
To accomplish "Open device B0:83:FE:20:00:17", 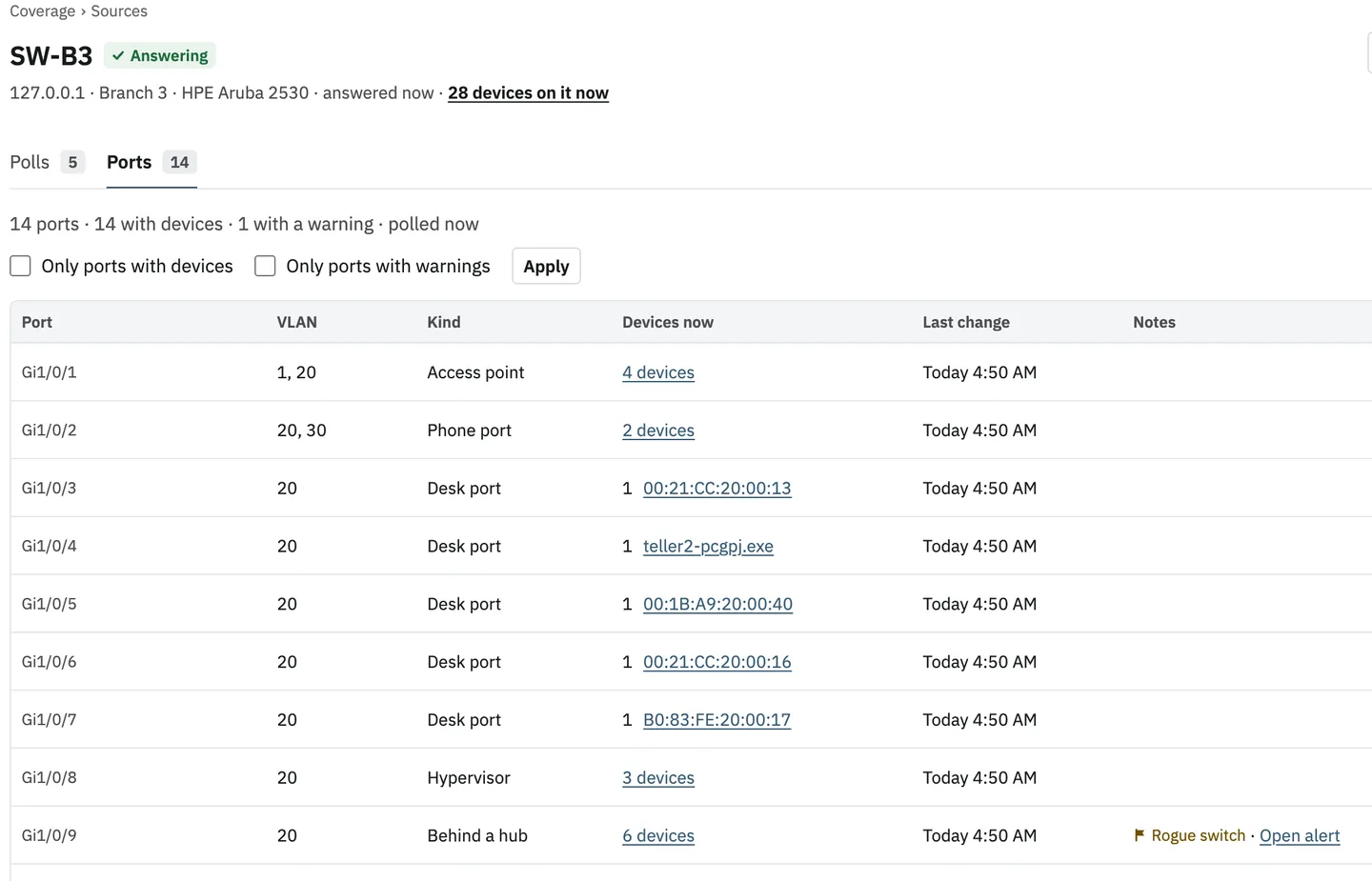I will coord(716,720).
